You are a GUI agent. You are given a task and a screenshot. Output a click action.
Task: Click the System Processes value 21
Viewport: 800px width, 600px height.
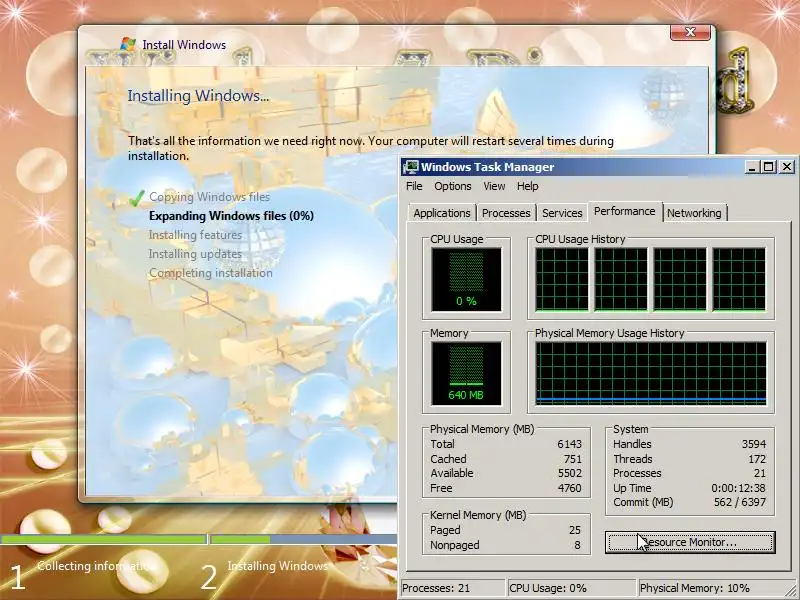760,473
